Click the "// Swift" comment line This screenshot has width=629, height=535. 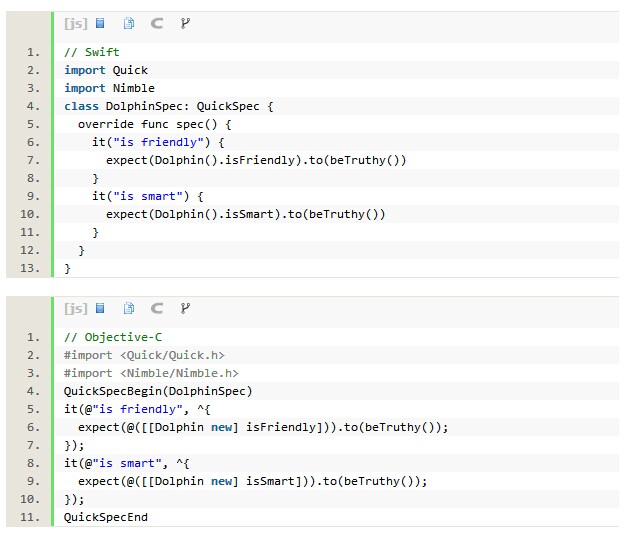click(x=92, y=52)
